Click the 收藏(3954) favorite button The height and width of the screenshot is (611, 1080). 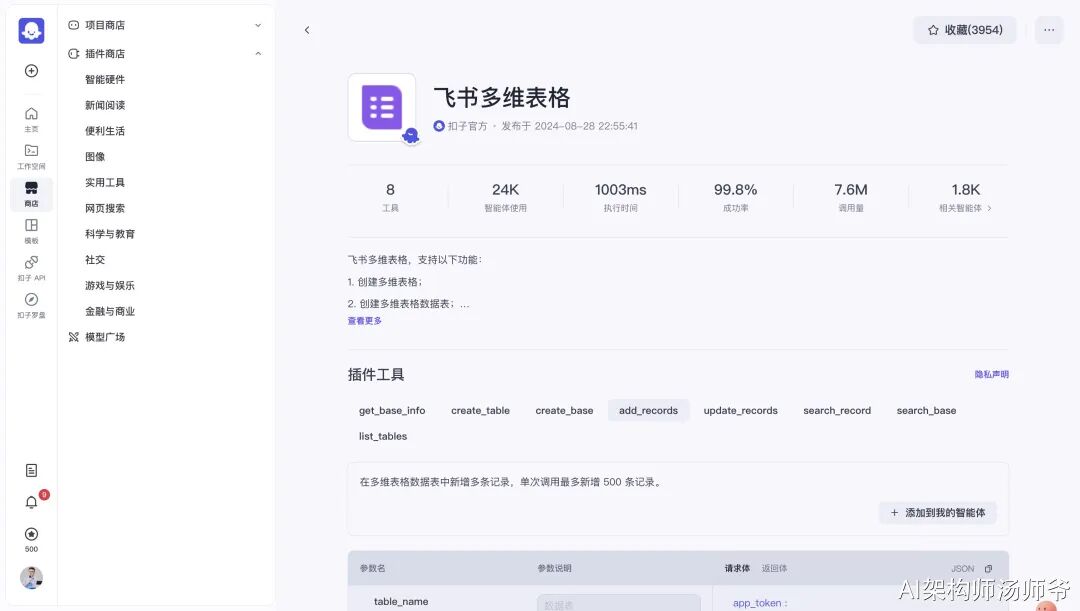964,30
